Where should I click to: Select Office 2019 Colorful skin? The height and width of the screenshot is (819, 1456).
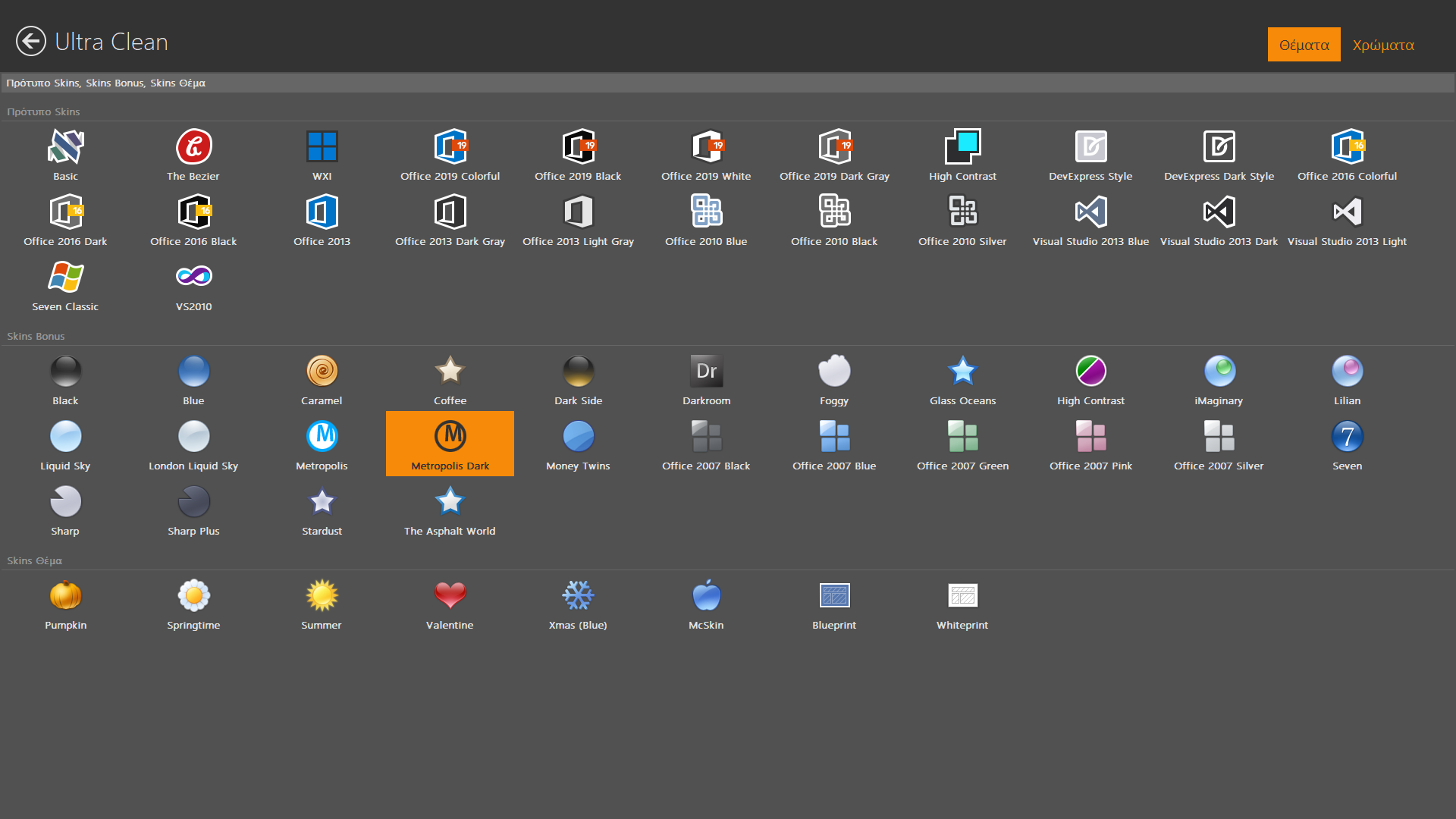tap(450, 147)
